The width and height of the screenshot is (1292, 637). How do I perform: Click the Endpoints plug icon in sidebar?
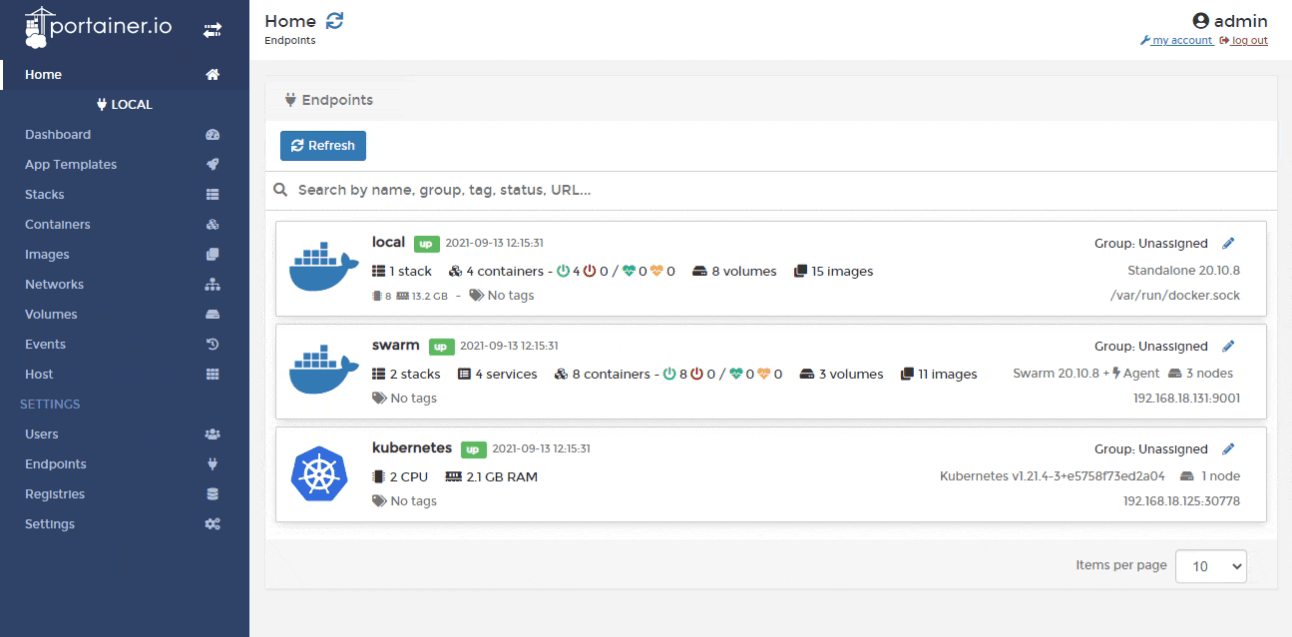click(x=212, y=464)
